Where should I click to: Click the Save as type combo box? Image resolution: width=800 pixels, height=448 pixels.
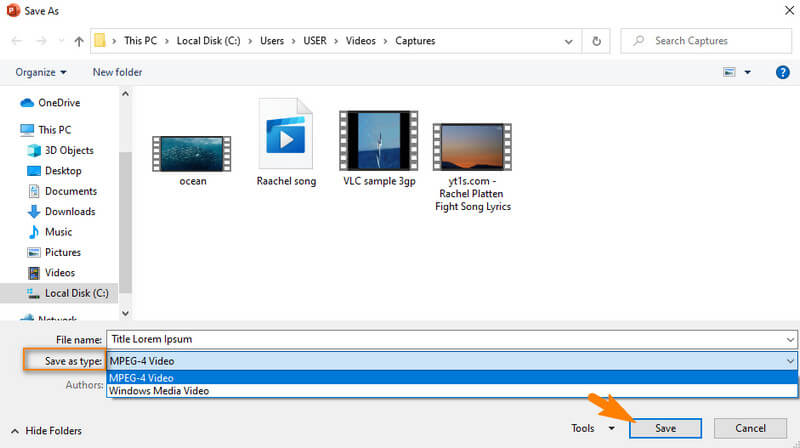(x=452, y=361)
